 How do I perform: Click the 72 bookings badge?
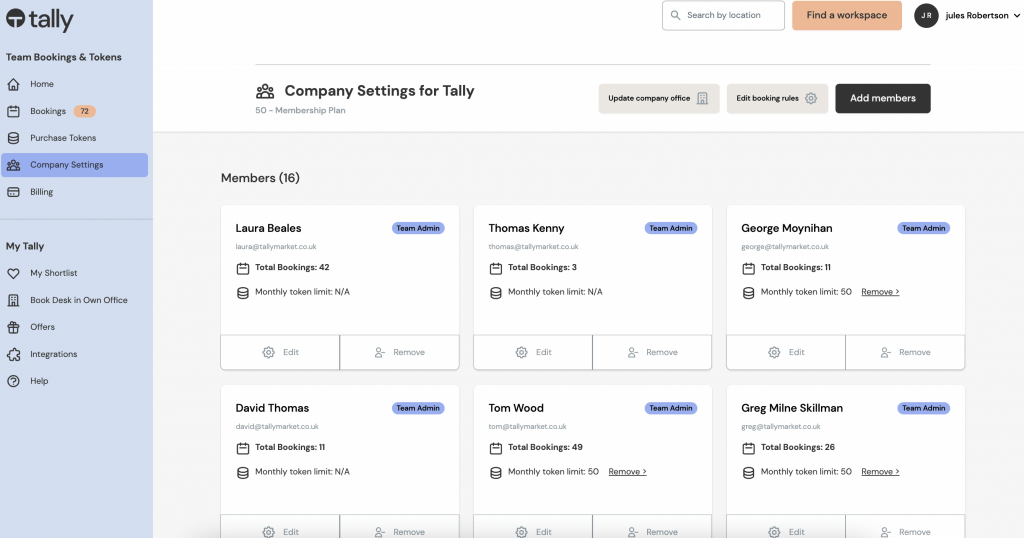(x=84, y=111)
